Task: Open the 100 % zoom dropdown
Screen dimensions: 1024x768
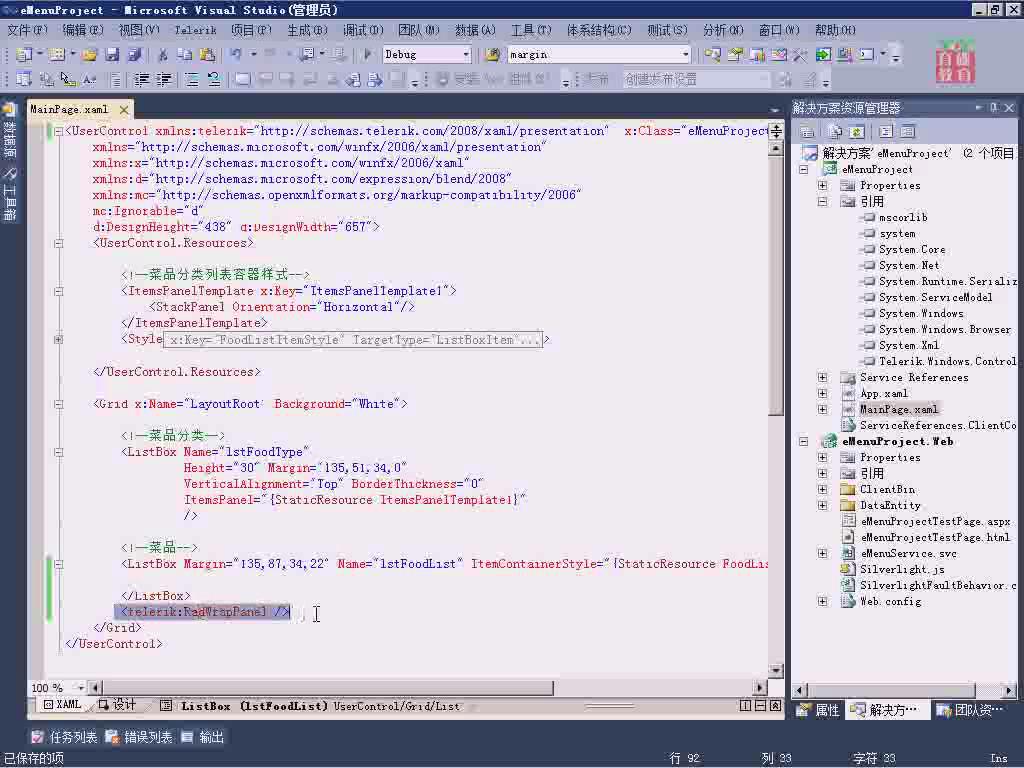Action: (80, 688)
